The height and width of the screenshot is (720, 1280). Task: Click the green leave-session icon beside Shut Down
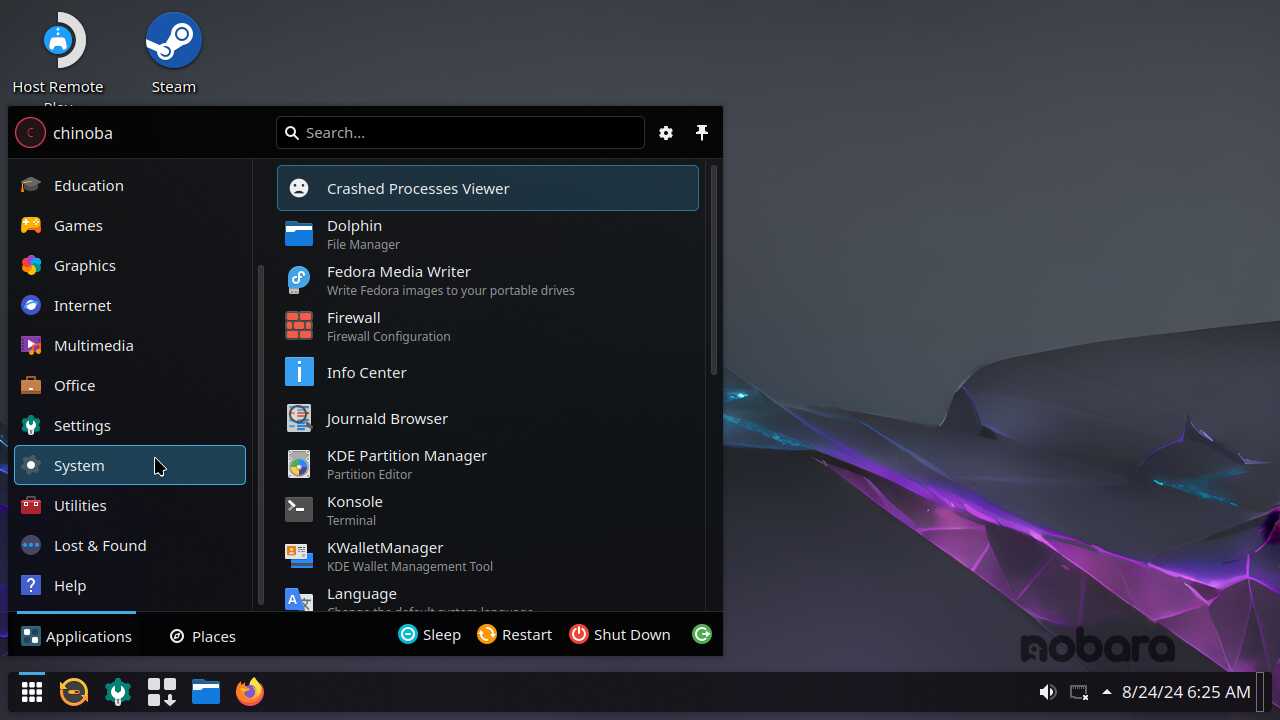click(x=702, y=634)
